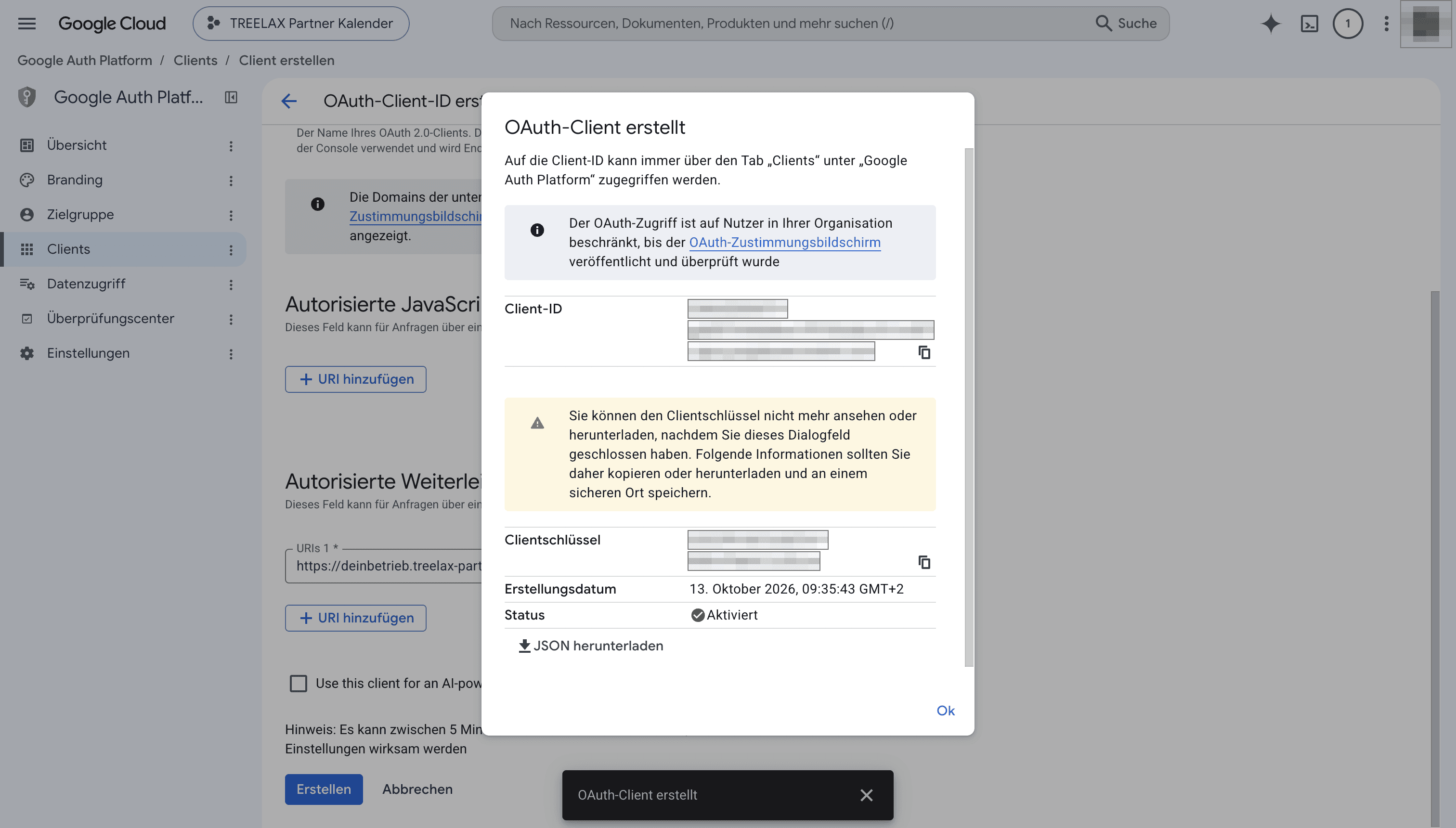
Task: Go back using the arrow next to OAuth-Client-ID
Action: pos(289,101)
